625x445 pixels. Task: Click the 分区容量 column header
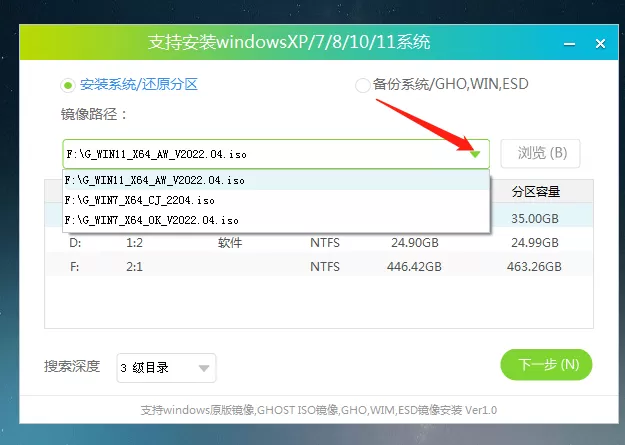coord(536,192)
